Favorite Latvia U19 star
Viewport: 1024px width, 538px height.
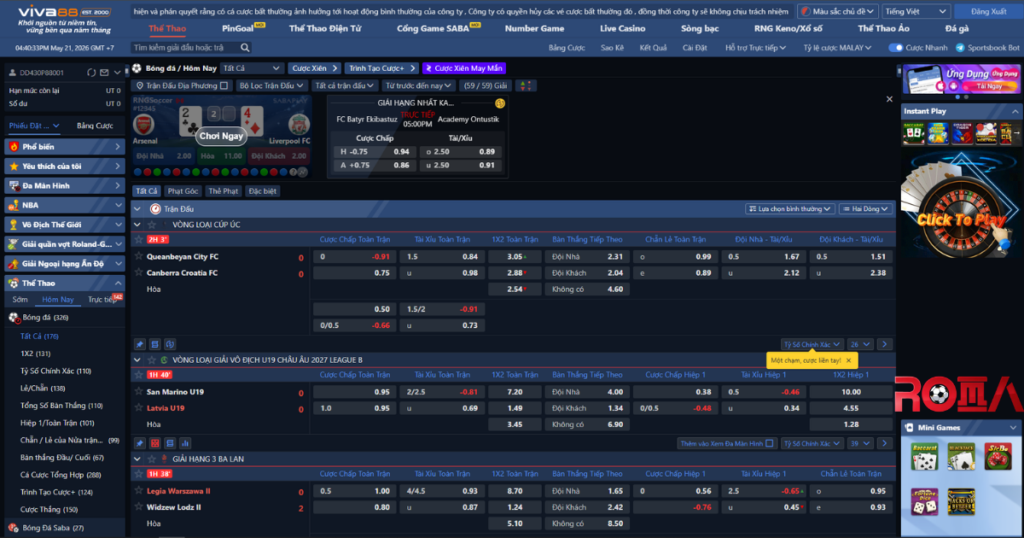138,407
